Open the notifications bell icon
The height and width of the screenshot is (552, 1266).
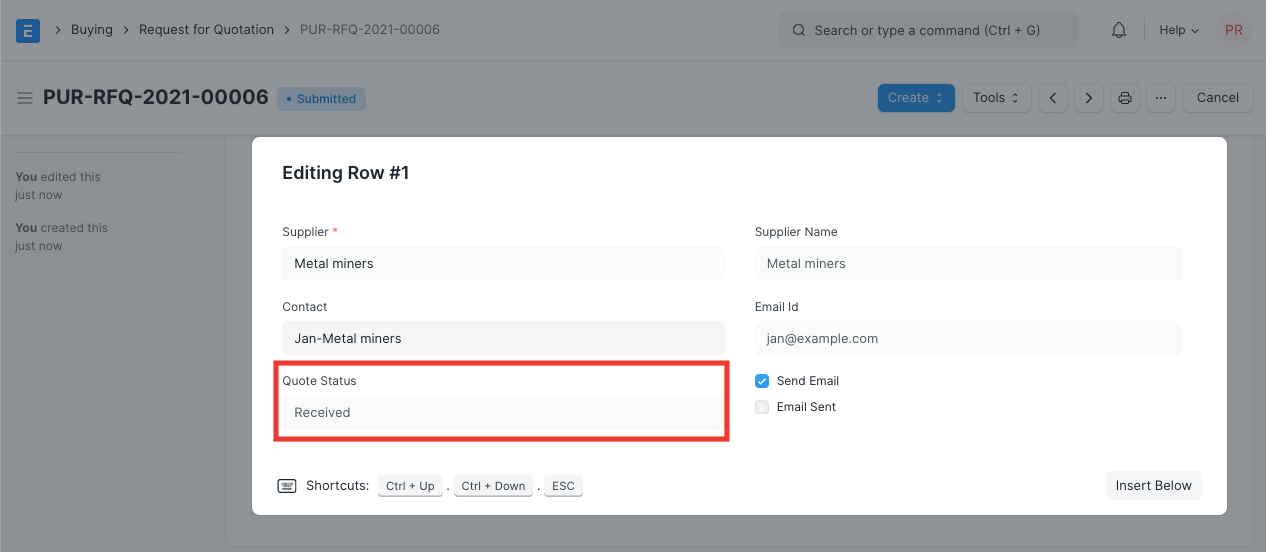[x=1119, y=30]
